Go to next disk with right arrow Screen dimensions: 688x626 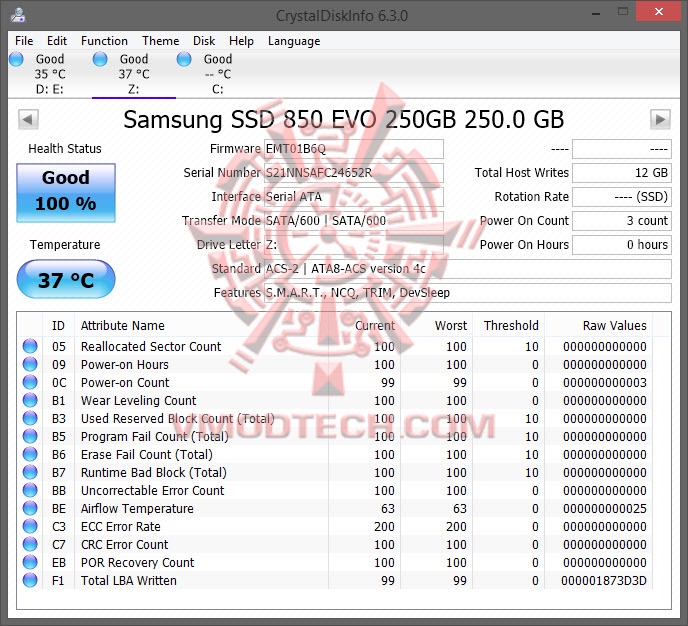coord(660,119)
